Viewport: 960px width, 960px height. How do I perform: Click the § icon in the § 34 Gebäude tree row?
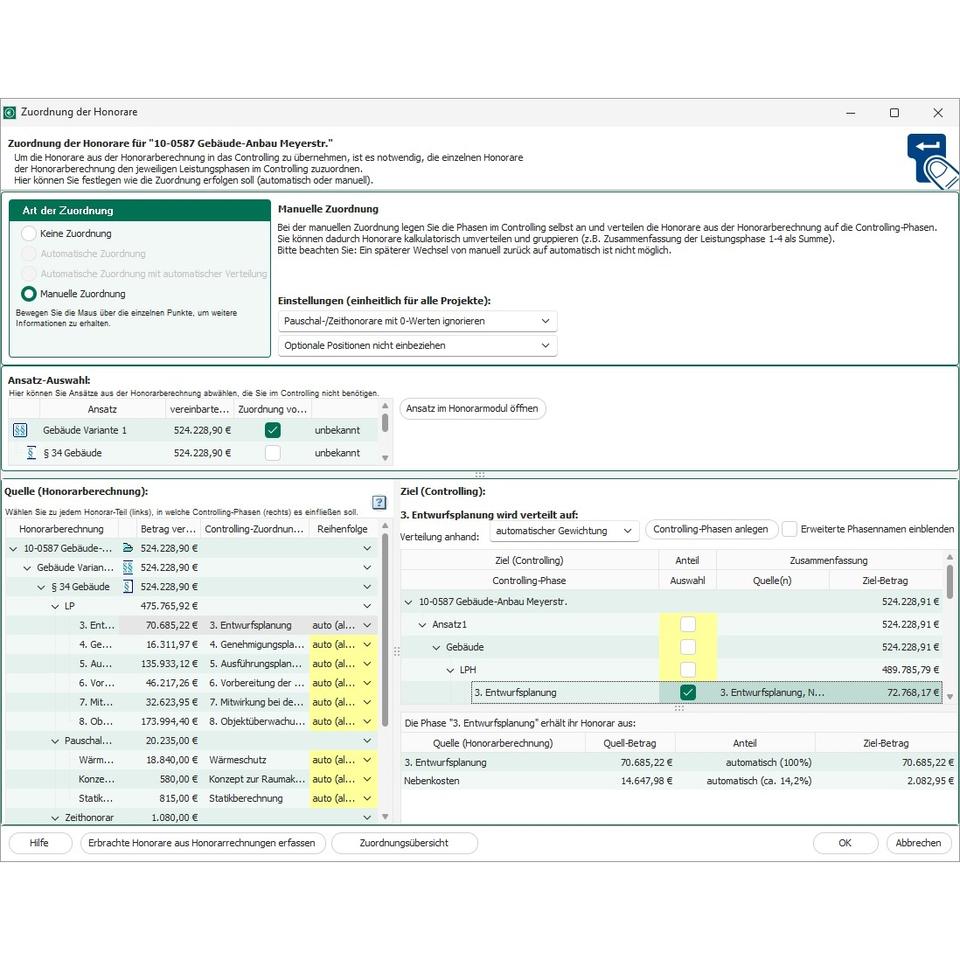point(127,586)
